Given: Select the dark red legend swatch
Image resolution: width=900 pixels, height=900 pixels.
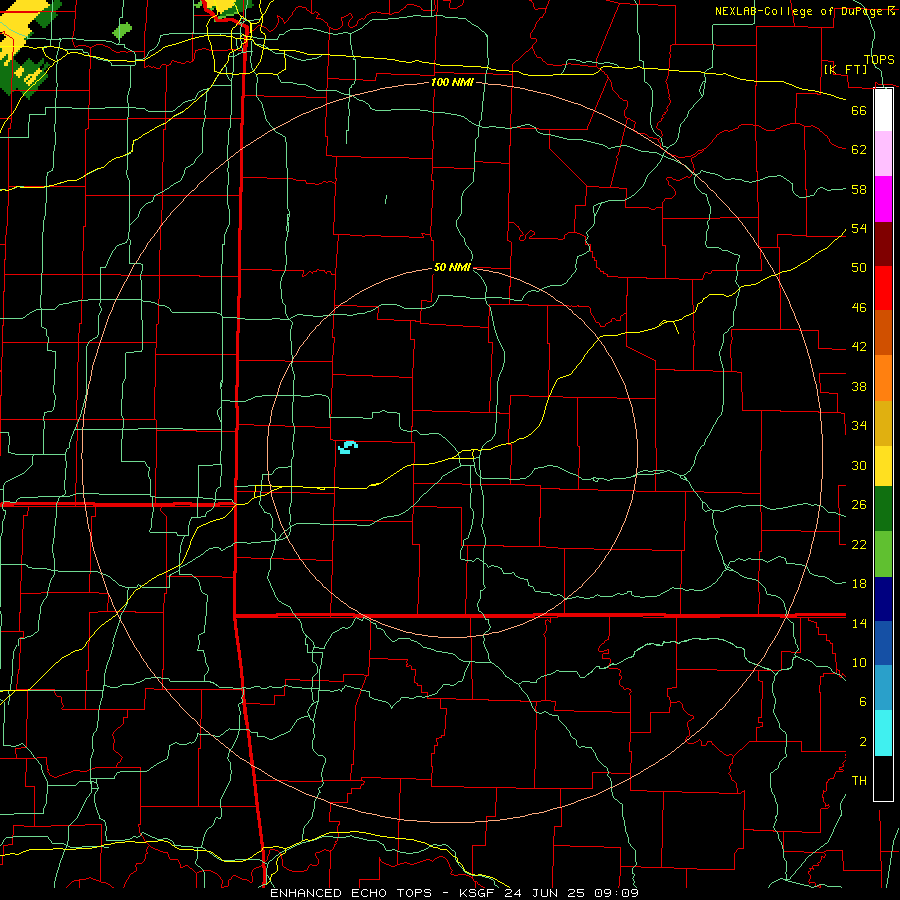Looking at the screenshot, I should [x=883, y=244].
